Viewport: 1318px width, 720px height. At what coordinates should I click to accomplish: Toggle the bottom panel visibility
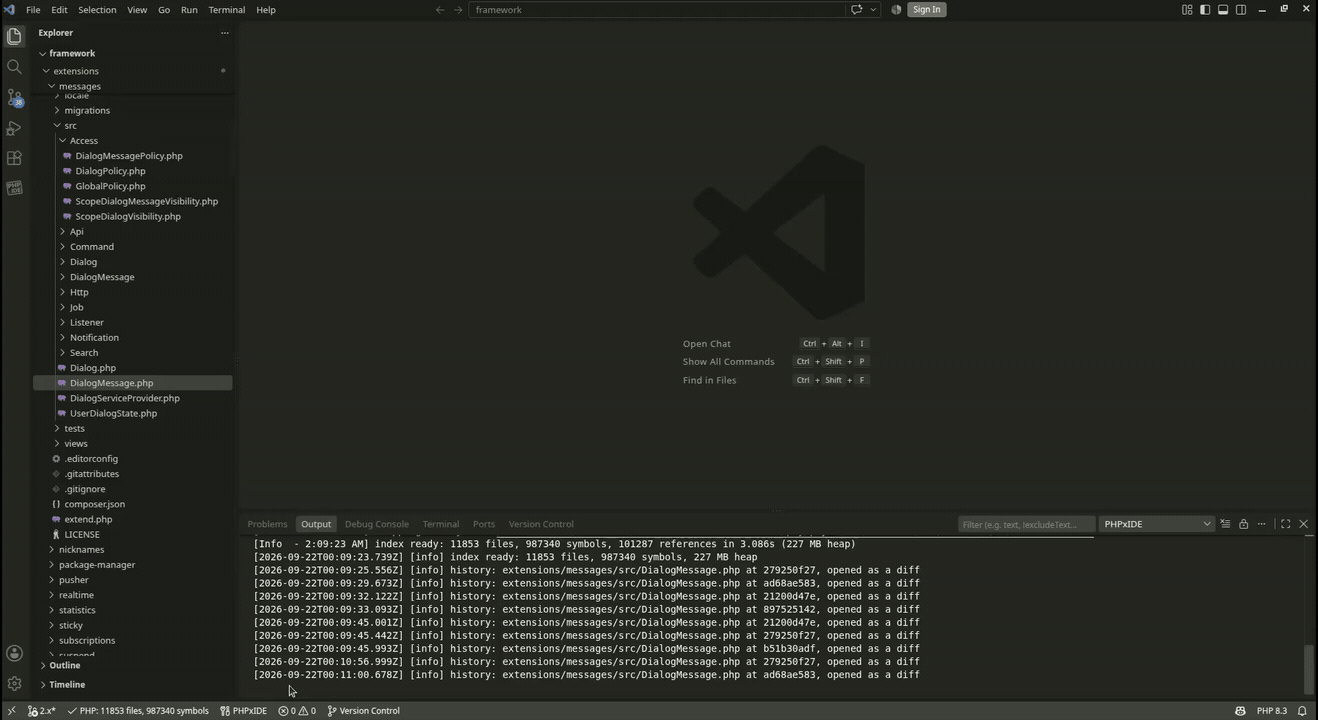tap(1223, 10)
